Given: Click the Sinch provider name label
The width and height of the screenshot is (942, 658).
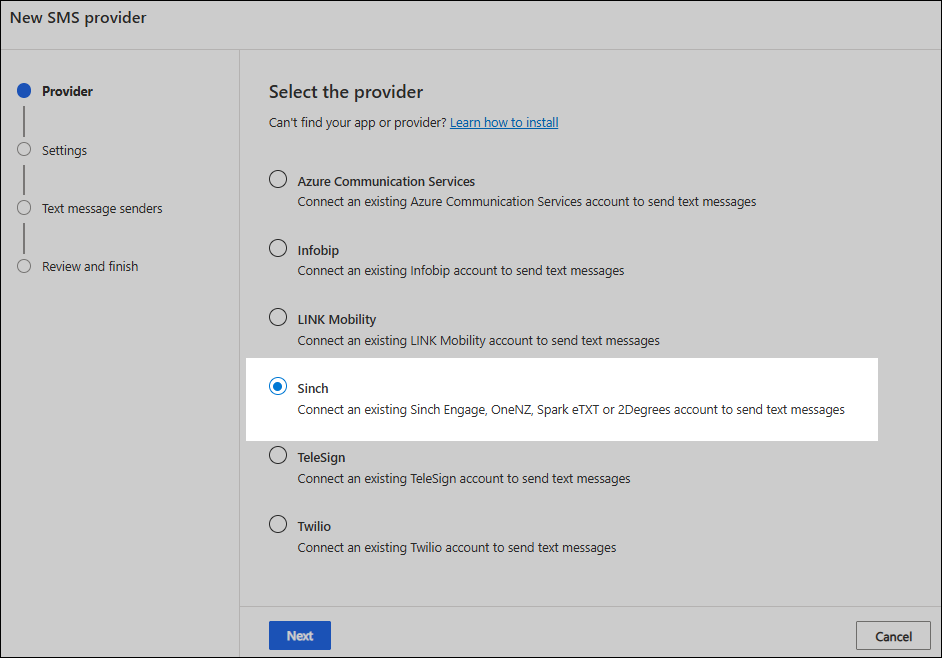Looking at the screenshot, I should (x=313, y=389).
